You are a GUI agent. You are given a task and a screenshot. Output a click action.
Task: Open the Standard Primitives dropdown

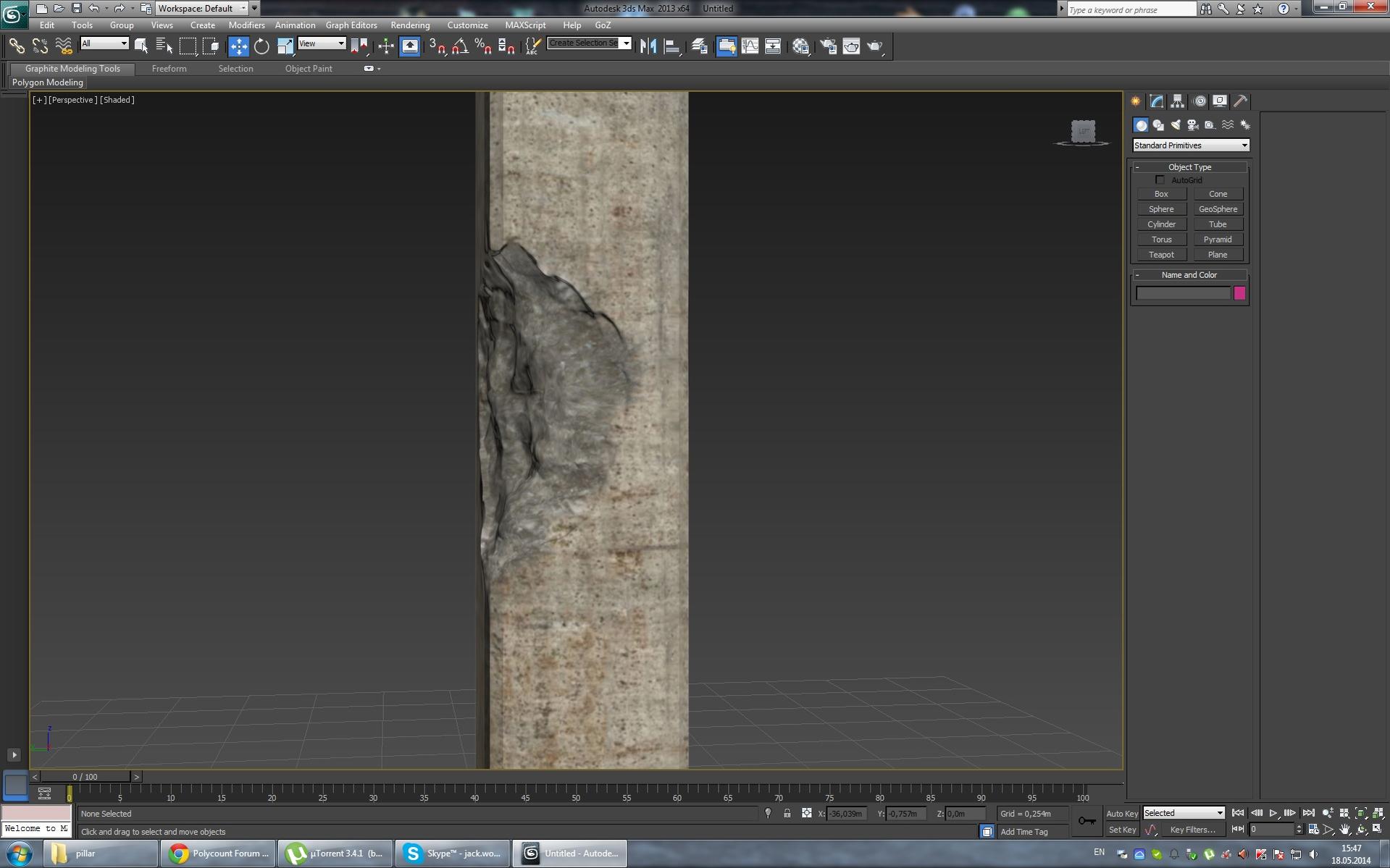[x=1190, y=145]
